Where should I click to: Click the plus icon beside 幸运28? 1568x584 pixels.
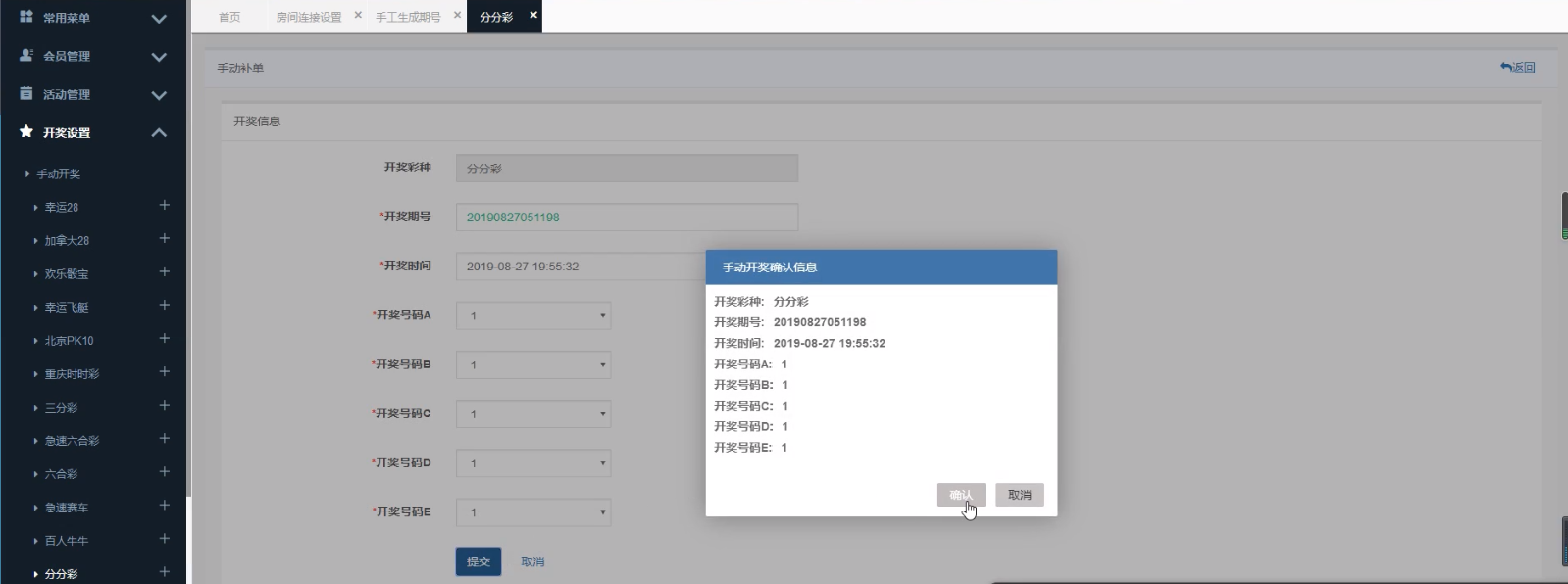165,206
